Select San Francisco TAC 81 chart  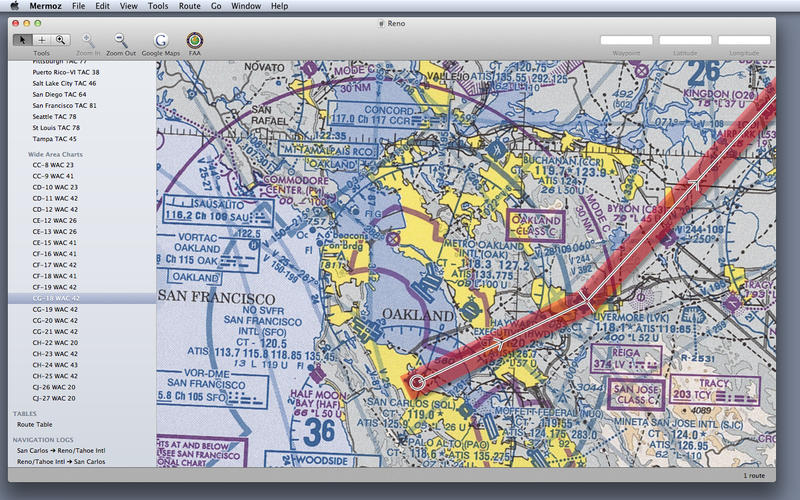pos(64,105)
